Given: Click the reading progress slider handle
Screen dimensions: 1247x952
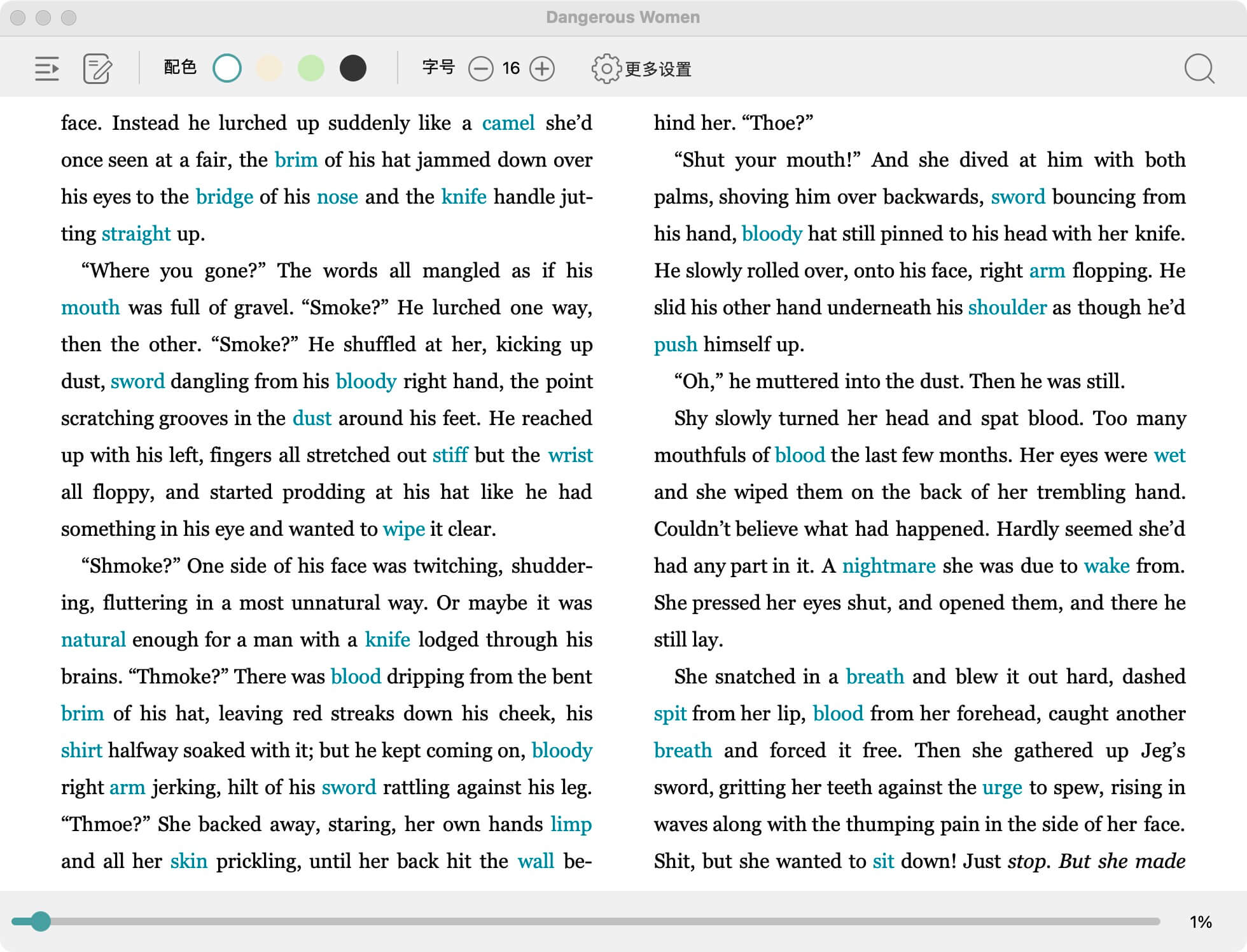Looking at the screenshot, I should 41,921.
